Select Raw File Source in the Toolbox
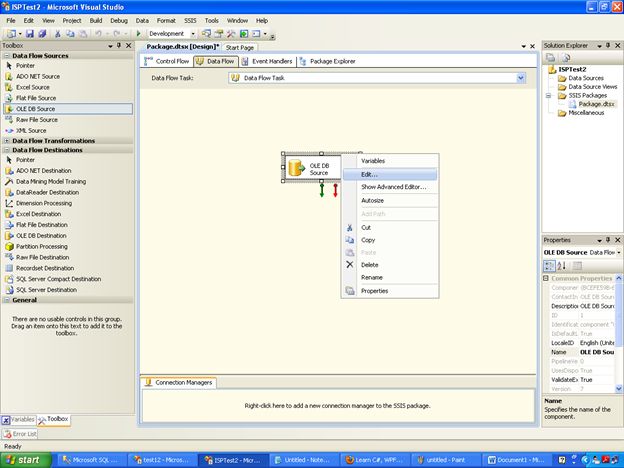 [x=37, y=120]
